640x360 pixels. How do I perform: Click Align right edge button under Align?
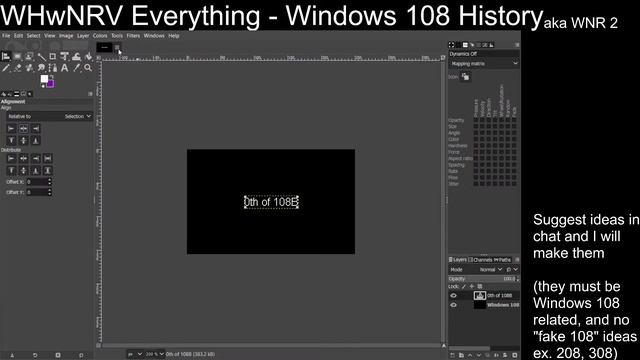pyautogui.click(x=36, y=129)
